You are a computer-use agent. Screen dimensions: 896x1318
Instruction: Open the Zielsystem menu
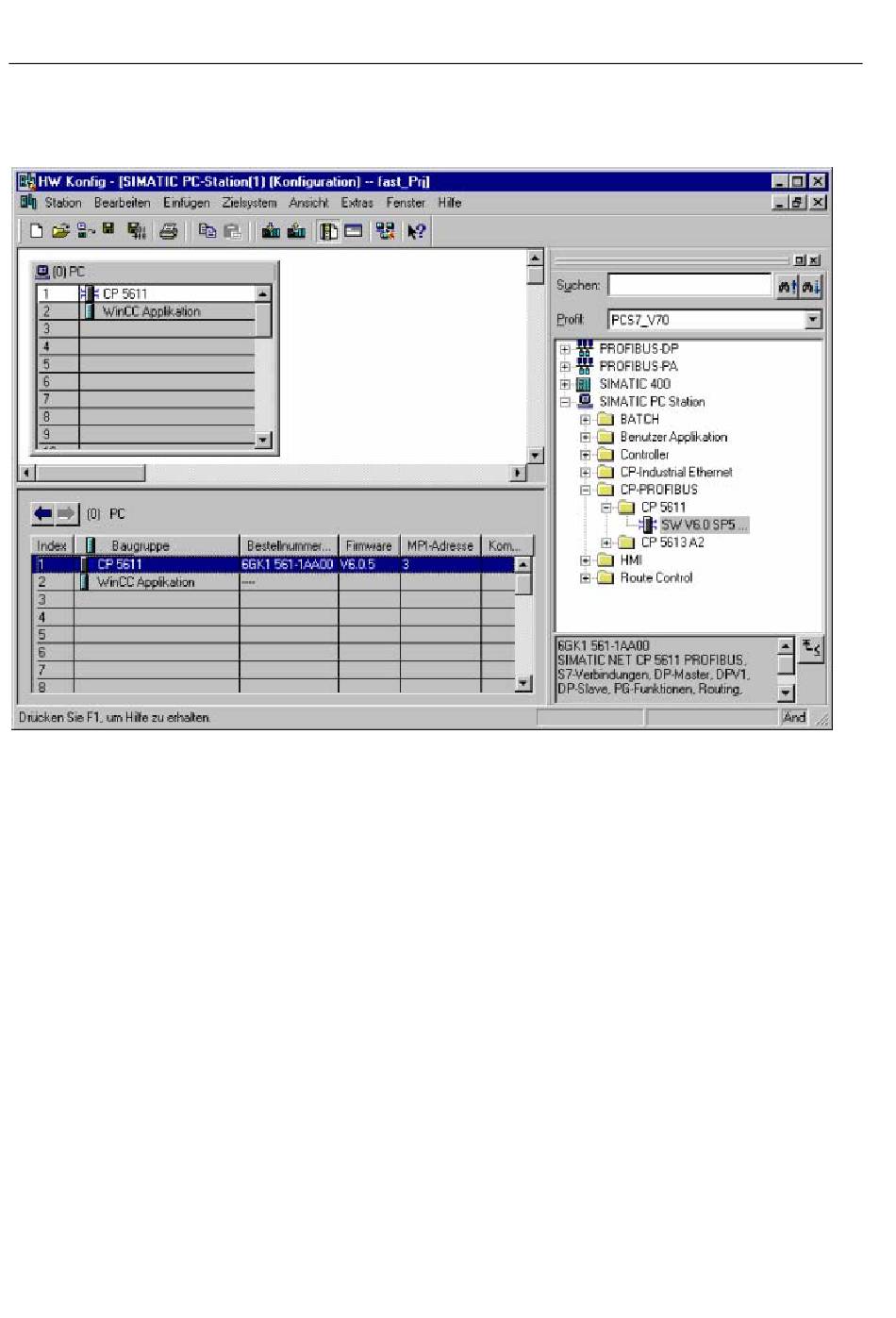249,203
